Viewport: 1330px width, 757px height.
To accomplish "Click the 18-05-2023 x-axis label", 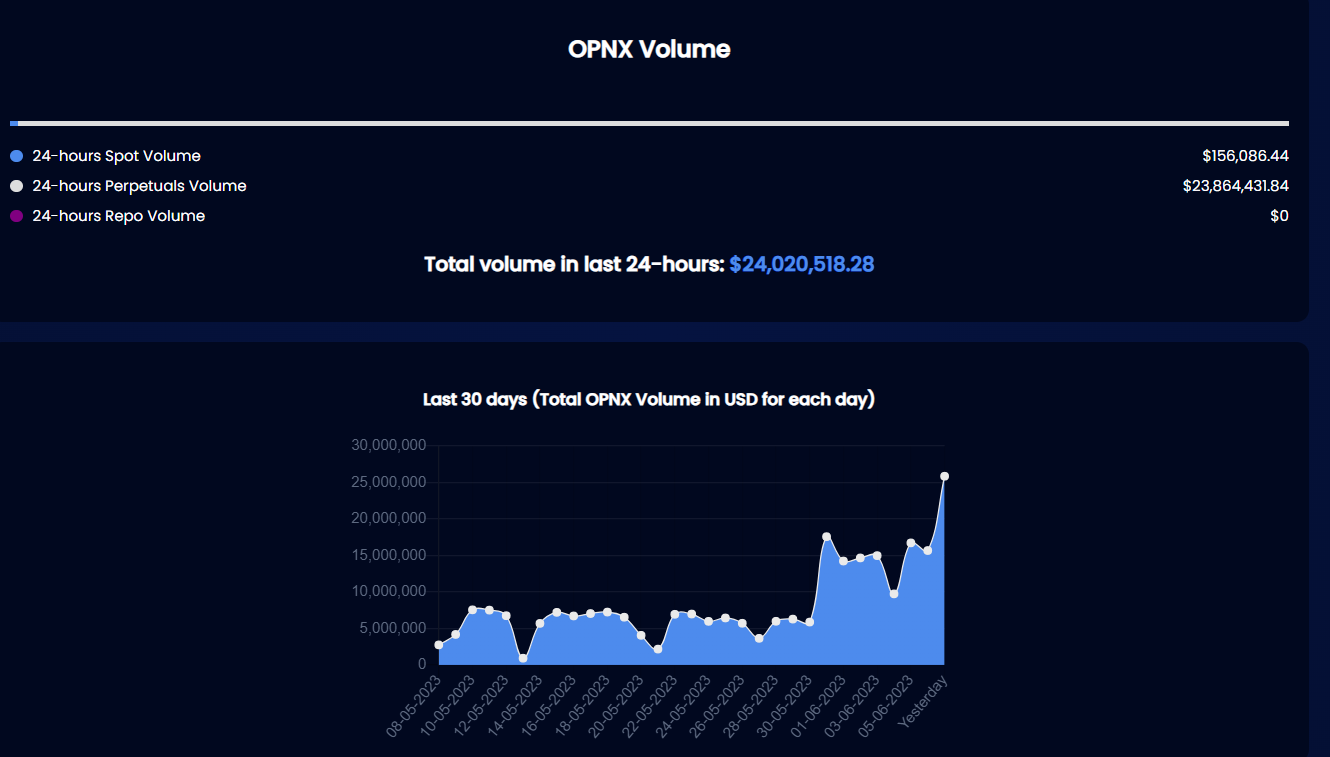I will coord(583,706).
